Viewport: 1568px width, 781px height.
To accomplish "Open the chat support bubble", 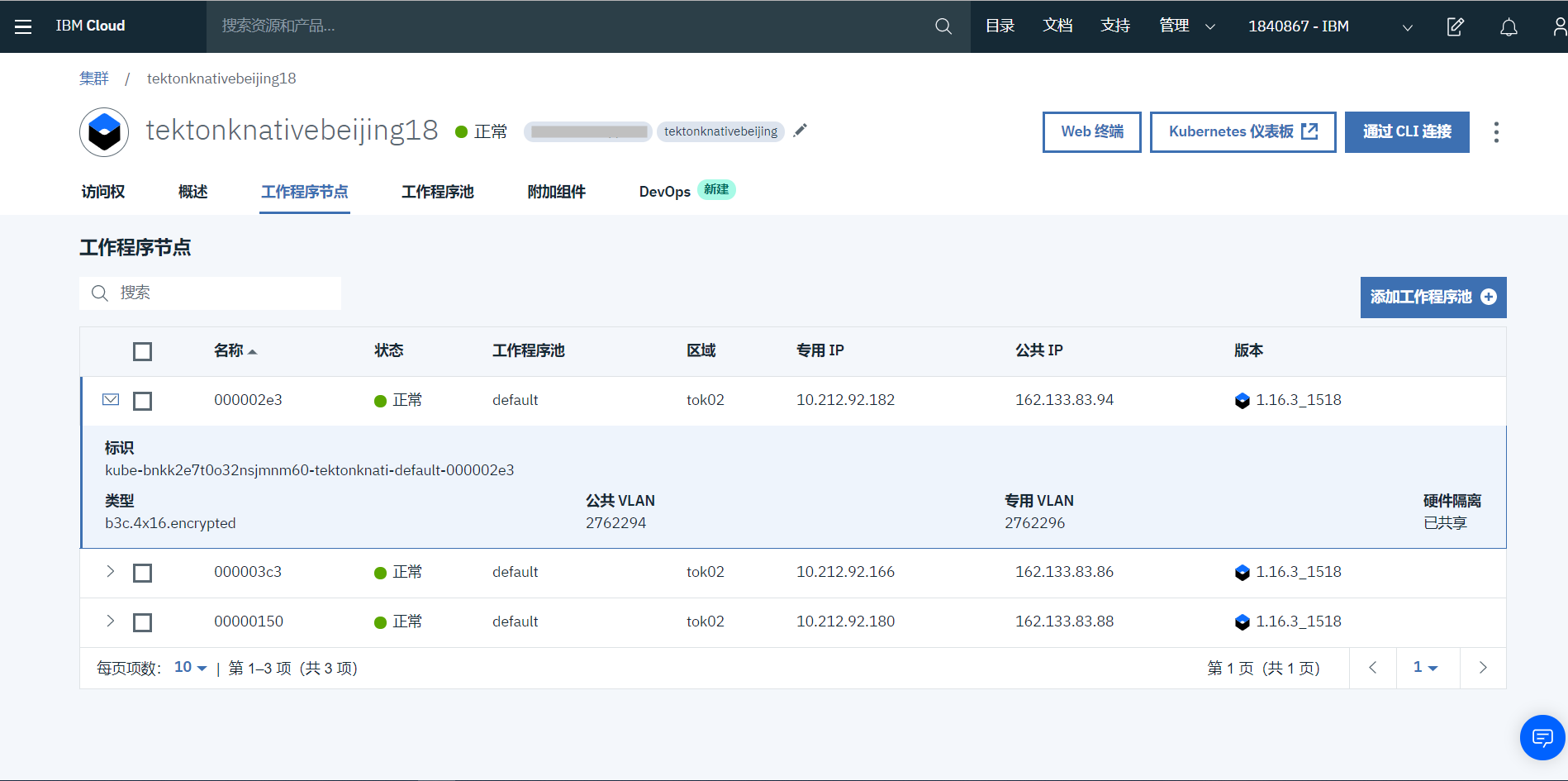I will (1542, 737).
